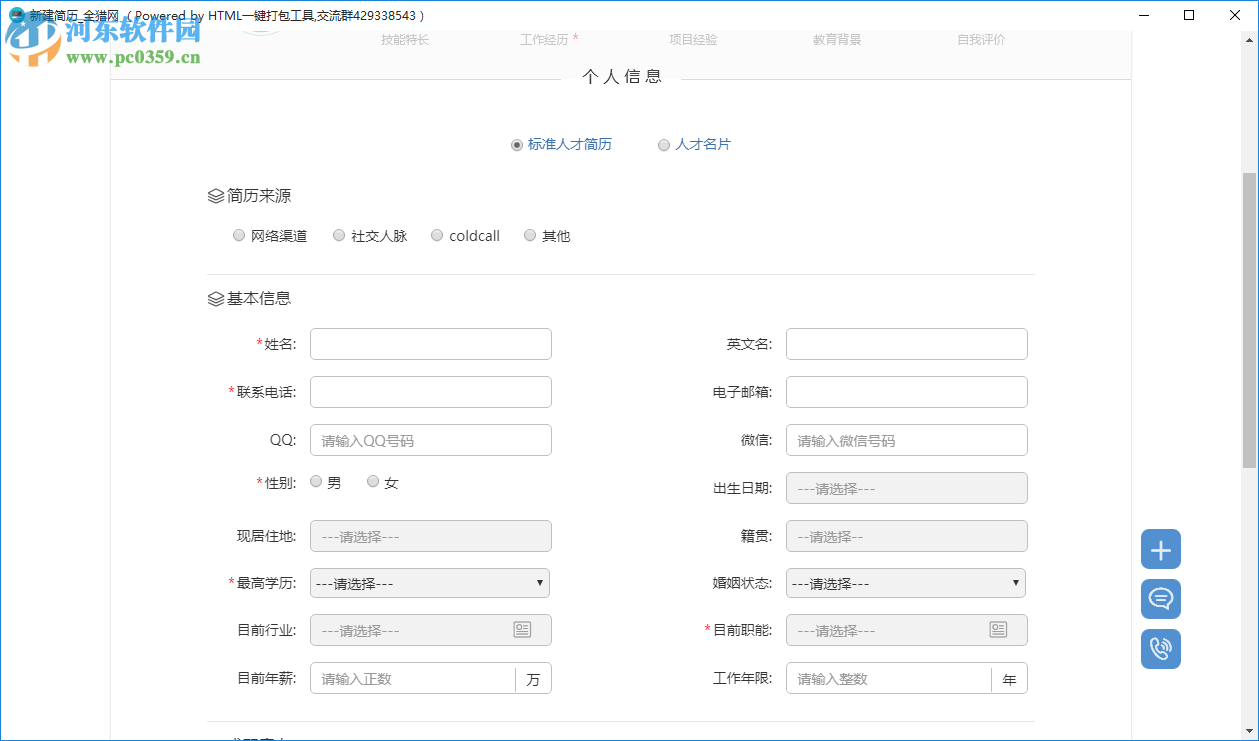Click the 工作经历 required section link
The image size is (1259, 741).
tap(544, 40)
